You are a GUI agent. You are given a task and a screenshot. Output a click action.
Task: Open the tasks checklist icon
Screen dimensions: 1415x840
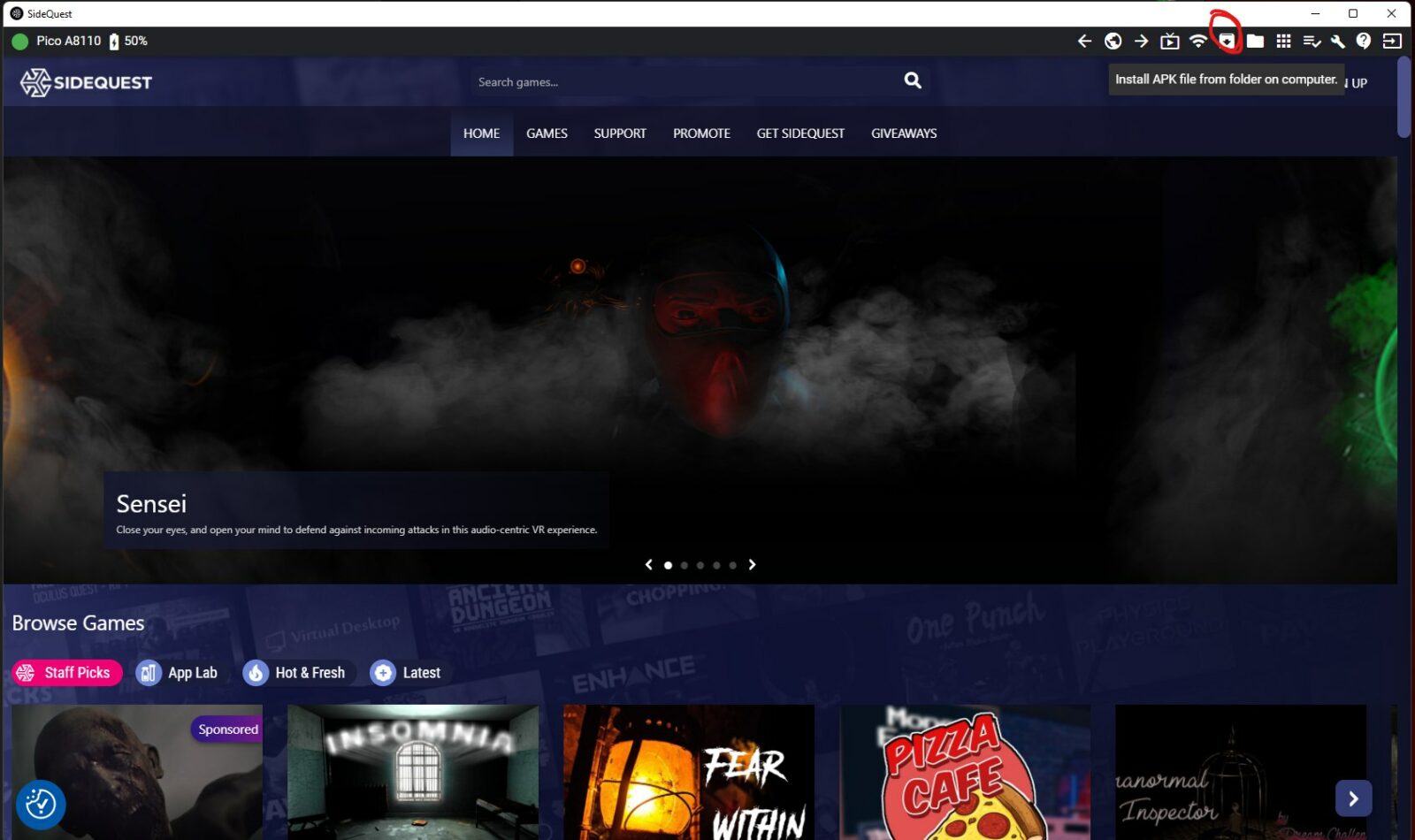(x=1312, y=41)
